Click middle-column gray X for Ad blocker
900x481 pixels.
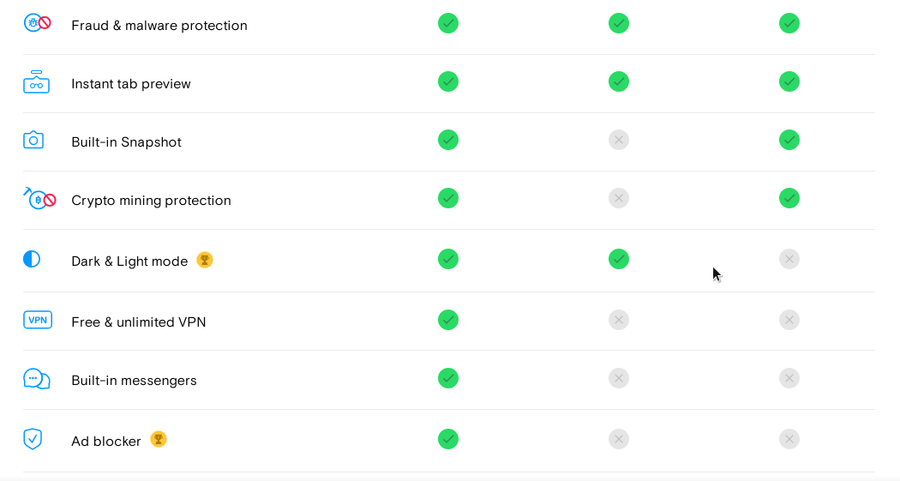tap(619, 439)
